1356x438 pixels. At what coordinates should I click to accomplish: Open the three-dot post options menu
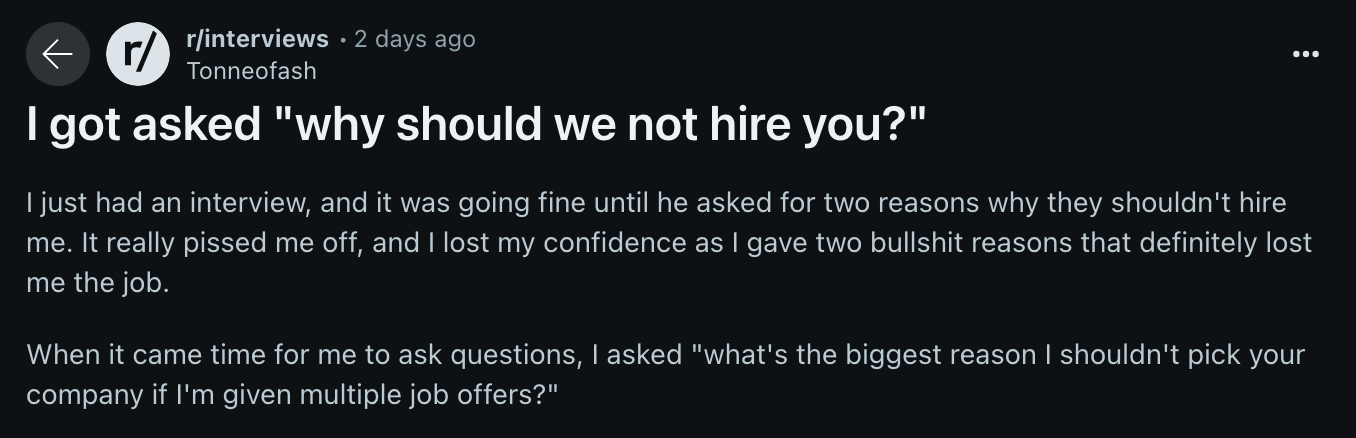click(1306, 54)
